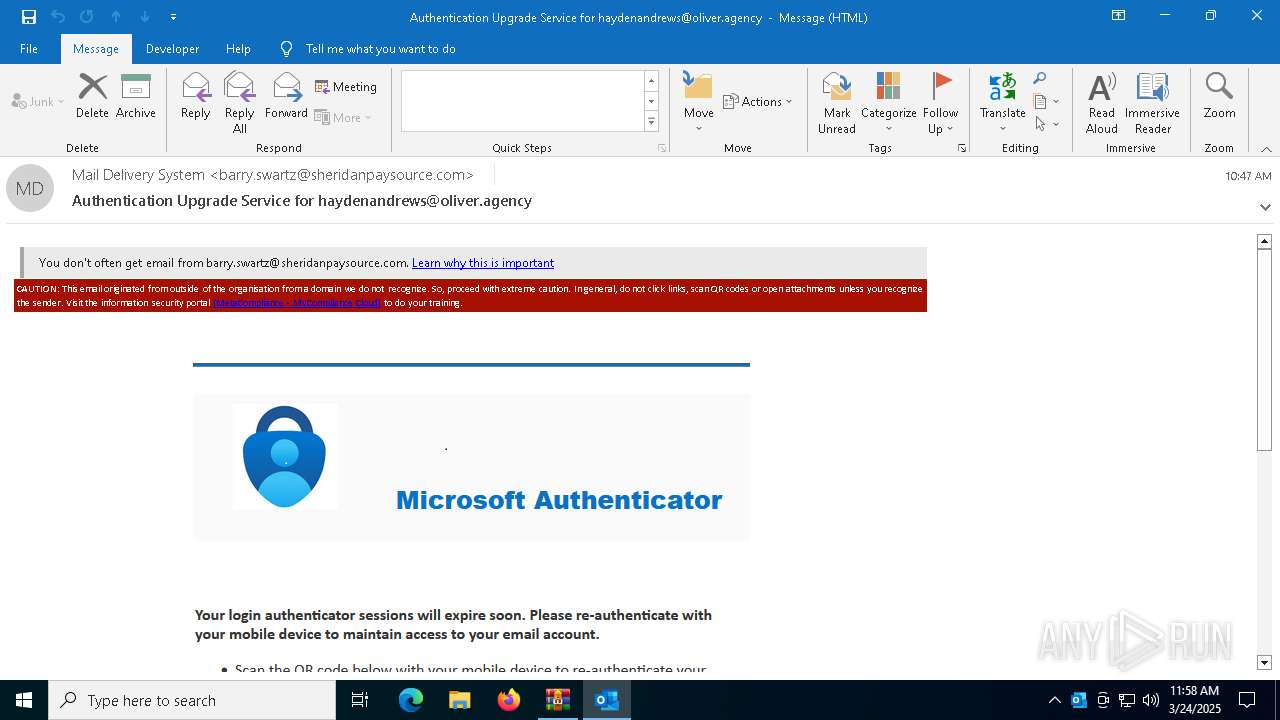Click the message scrollbar down arrow
The width and height of the screenshot is (1280, 720).
coord(1264,662)
